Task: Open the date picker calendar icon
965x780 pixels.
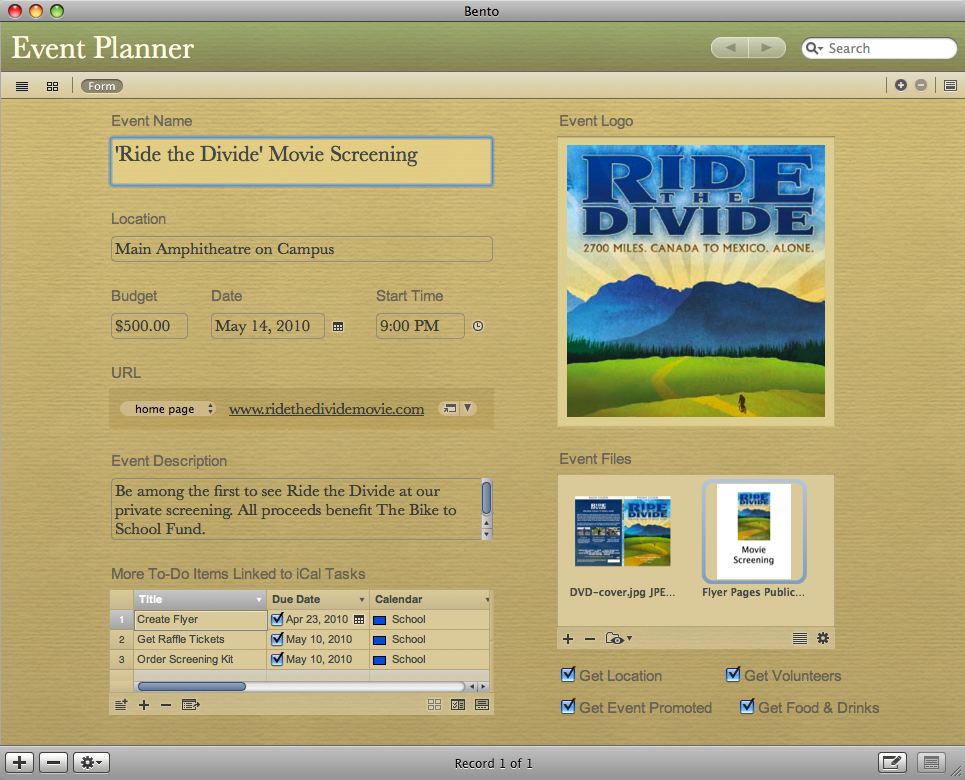Action: 338,326
